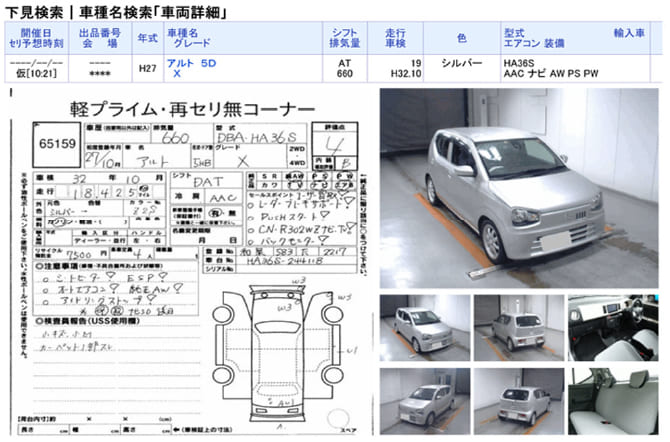This screenshot has height=442, width=670.
Task: Open the rear view car thumbnail with shutter
Action: [519, 327]
